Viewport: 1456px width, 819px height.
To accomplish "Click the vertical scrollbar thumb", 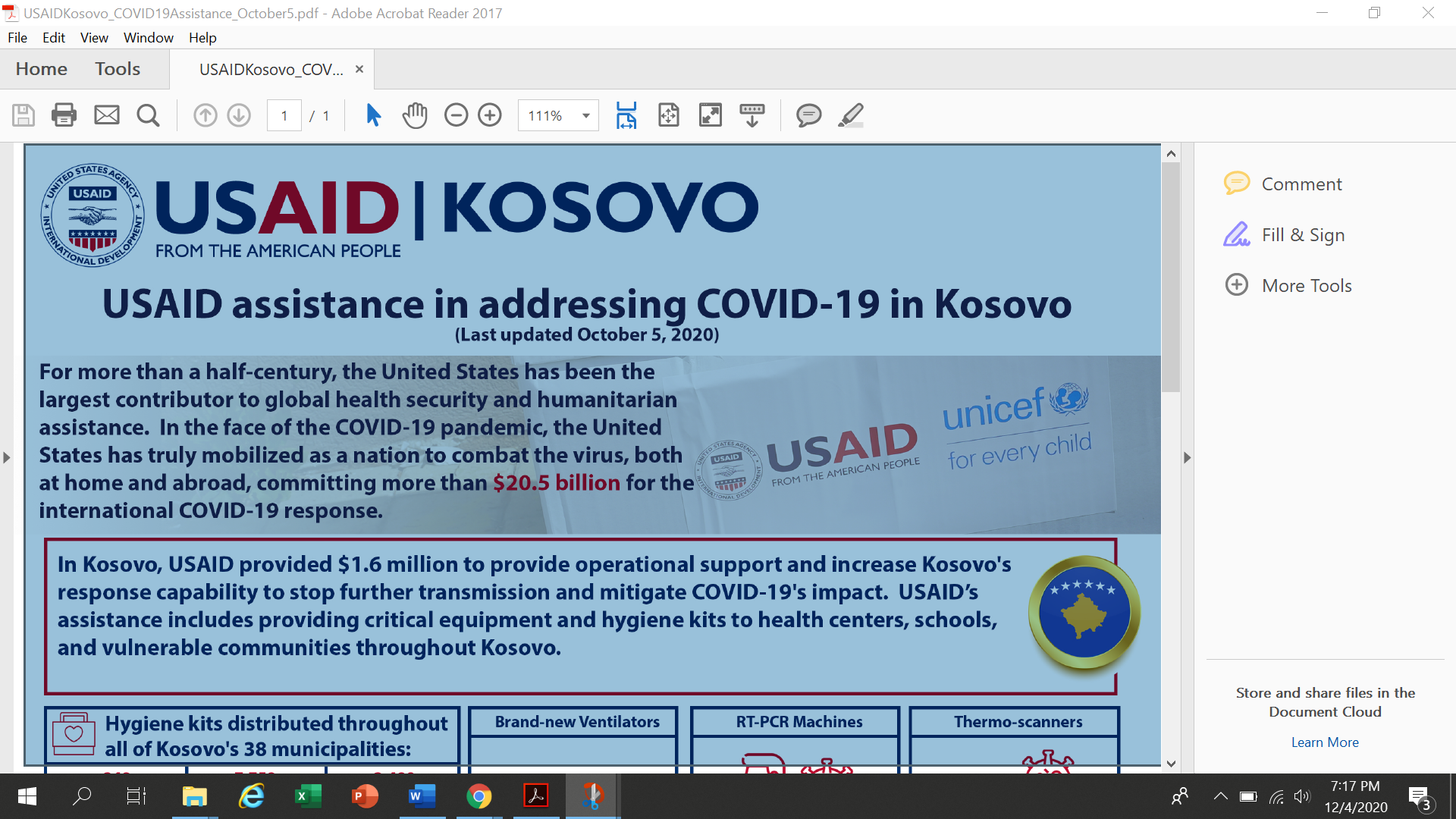I will click(x=1171, y=278).
